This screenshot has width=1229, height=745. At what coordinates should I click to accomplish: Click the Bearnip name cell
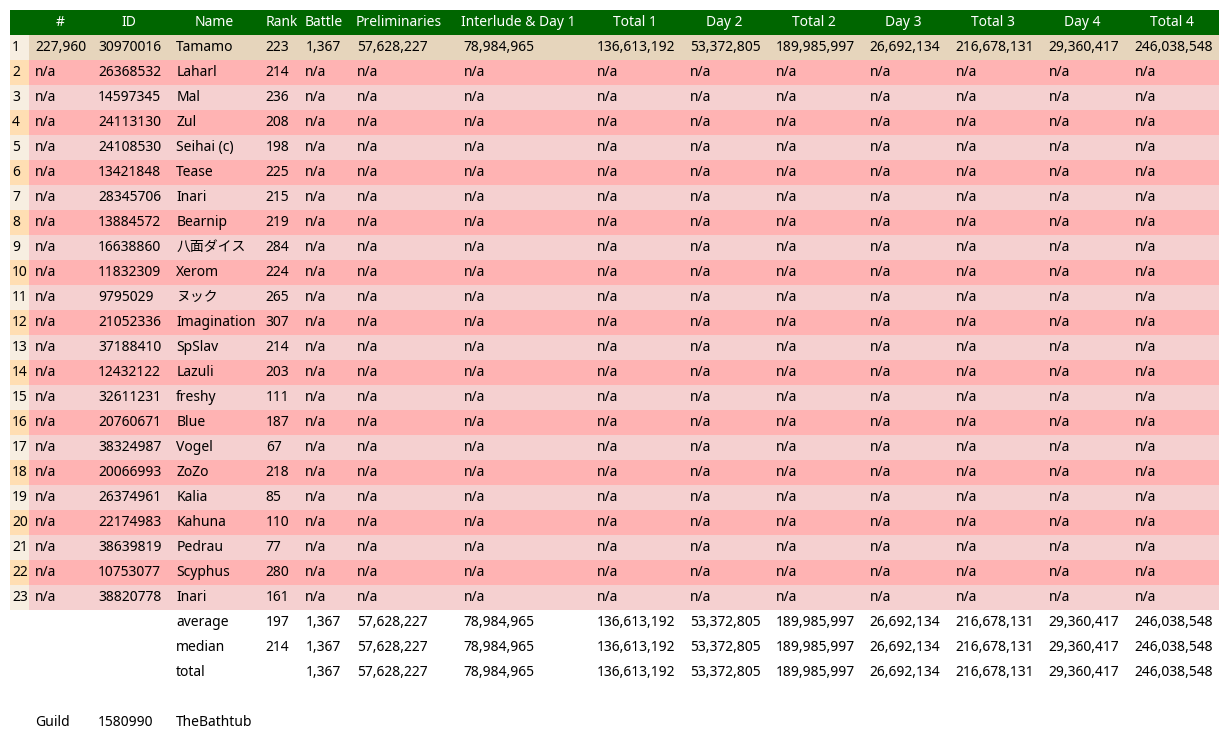pos(201,221)
